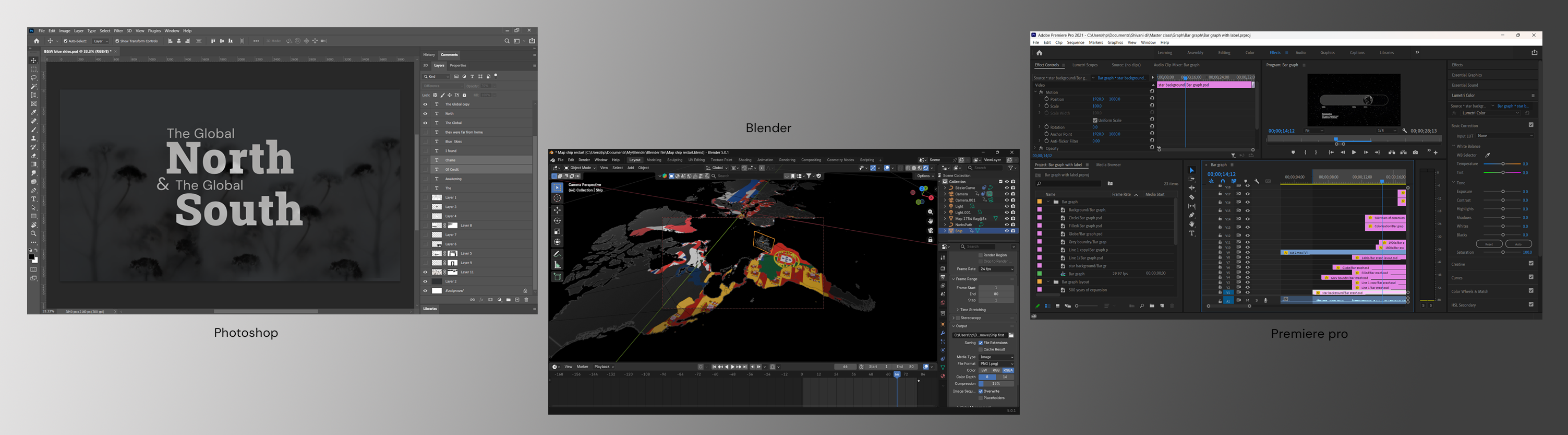Image resolution: width=1568 pixels, height=435 pixels.
Task: Click the Layer 11 thumbnail in Photoshop
Action: pos(437,273)
